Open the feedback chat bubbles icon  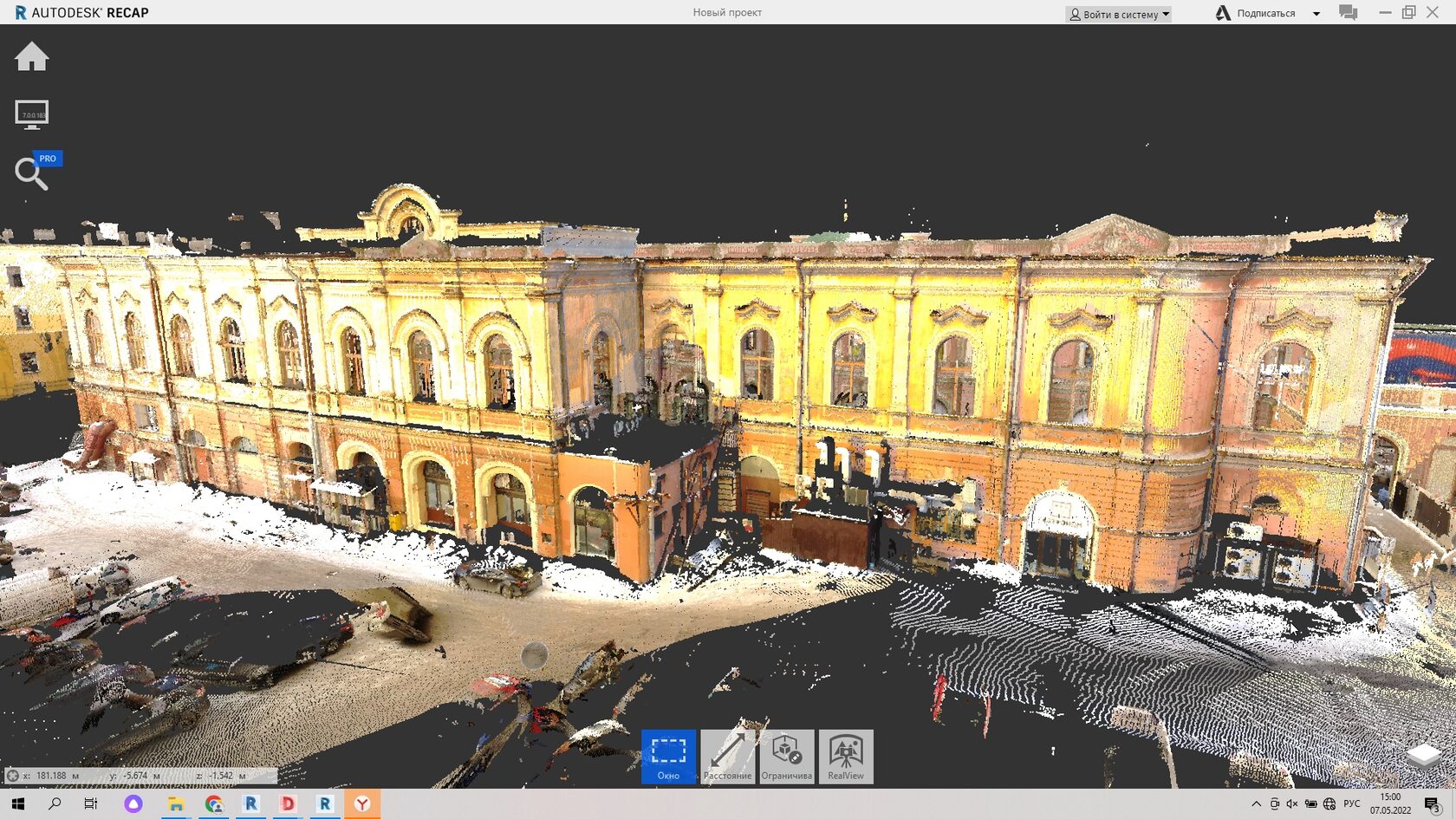(1348, 13)
